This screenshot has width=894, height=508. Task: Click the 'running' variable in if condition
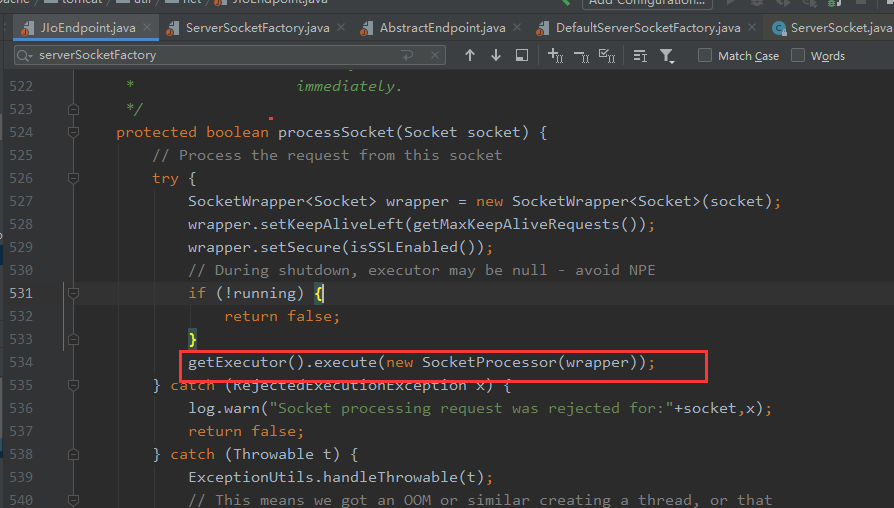pos(265,293)
